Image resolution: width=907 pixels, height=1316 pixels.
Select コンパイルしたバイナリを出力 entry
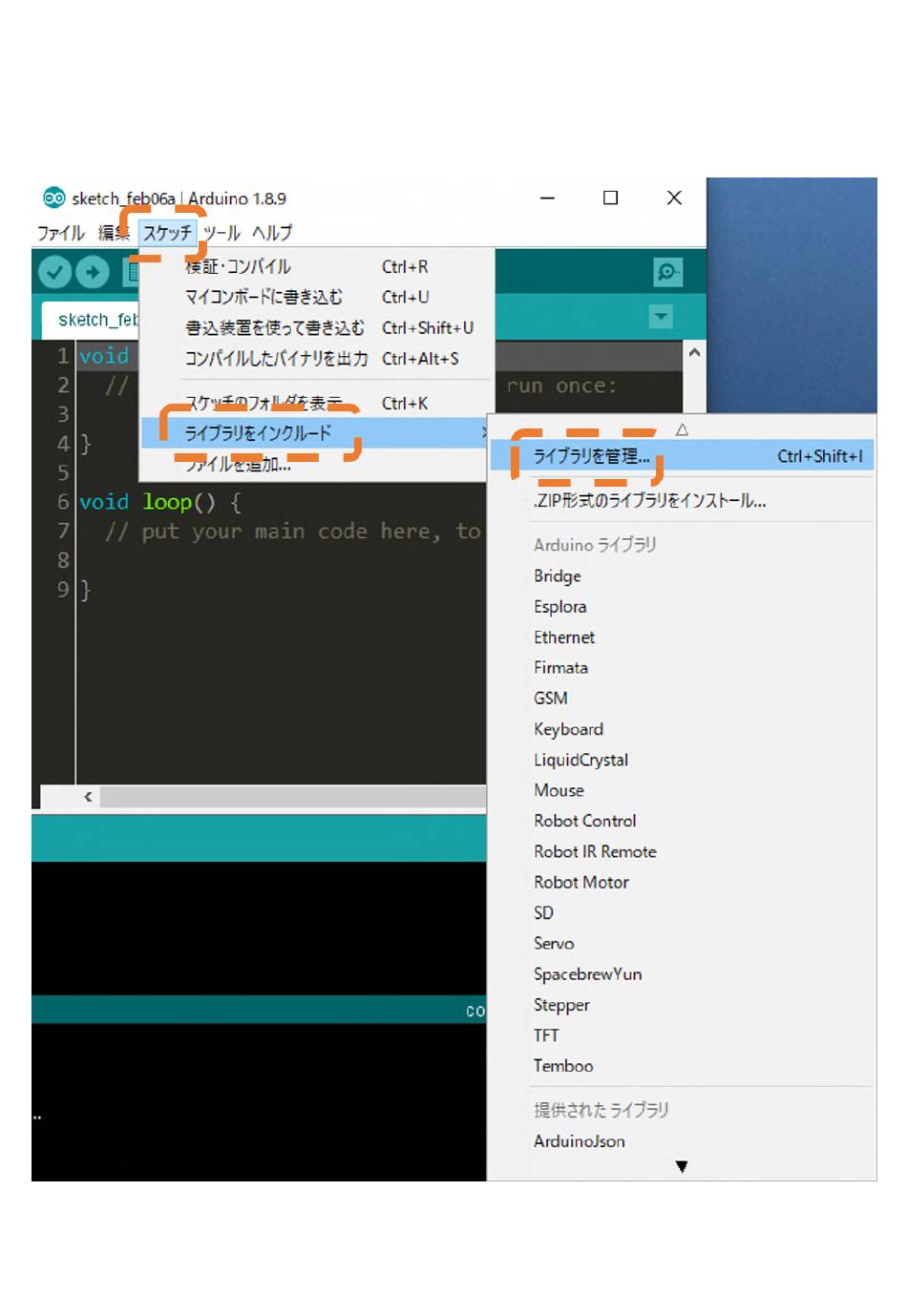point(317,358)
